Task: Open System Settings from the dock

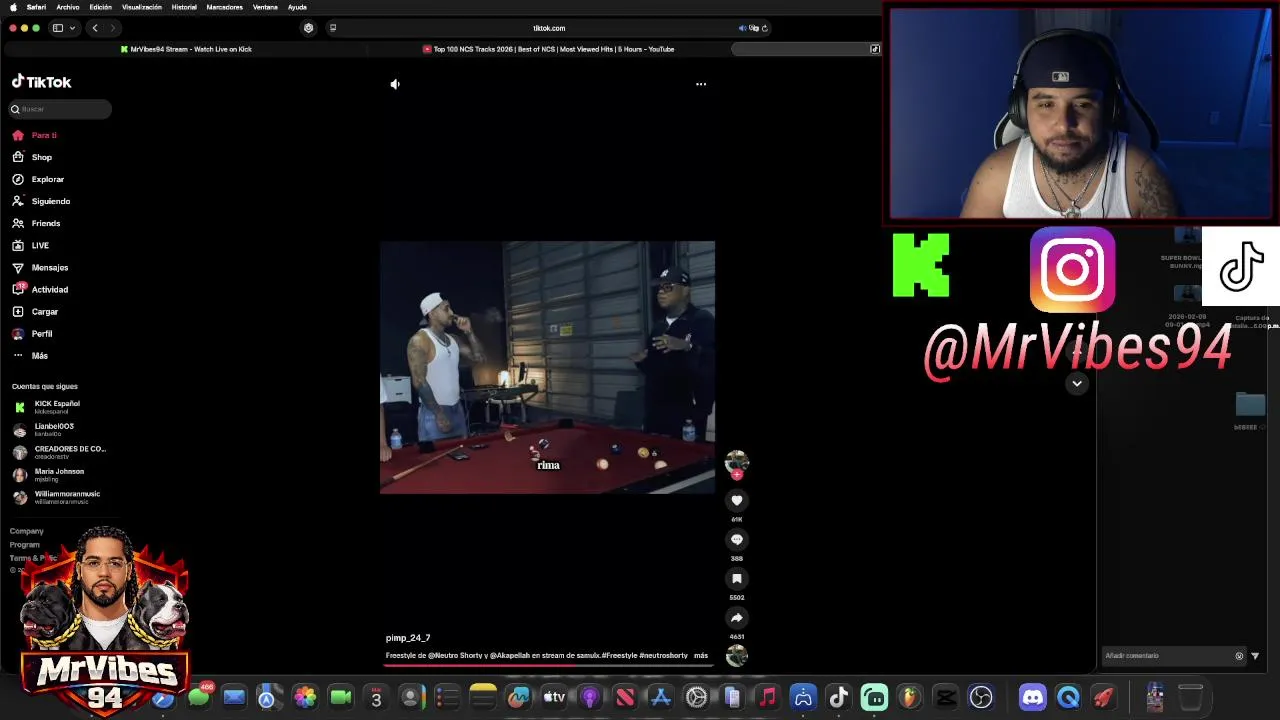Action: coord(696,697)
